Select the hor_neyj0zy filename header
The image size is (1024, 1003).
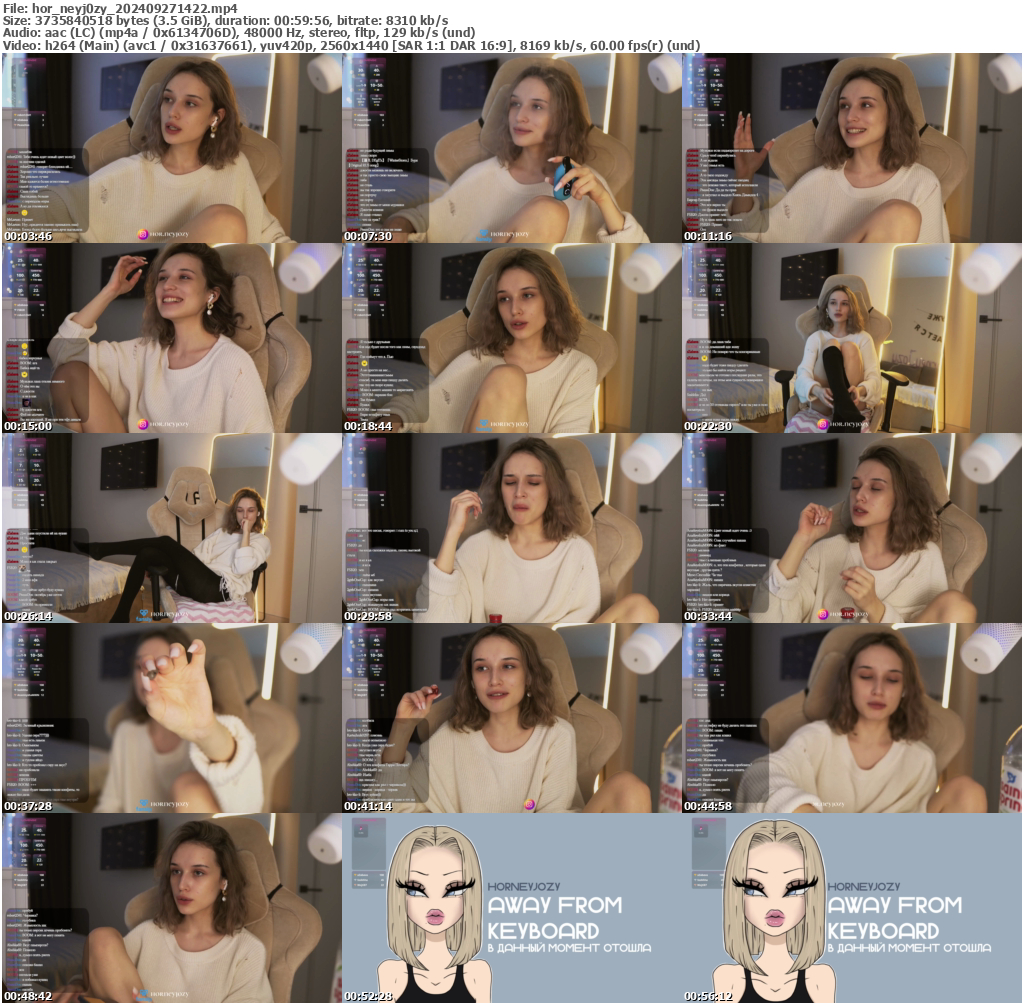point(118,8)
